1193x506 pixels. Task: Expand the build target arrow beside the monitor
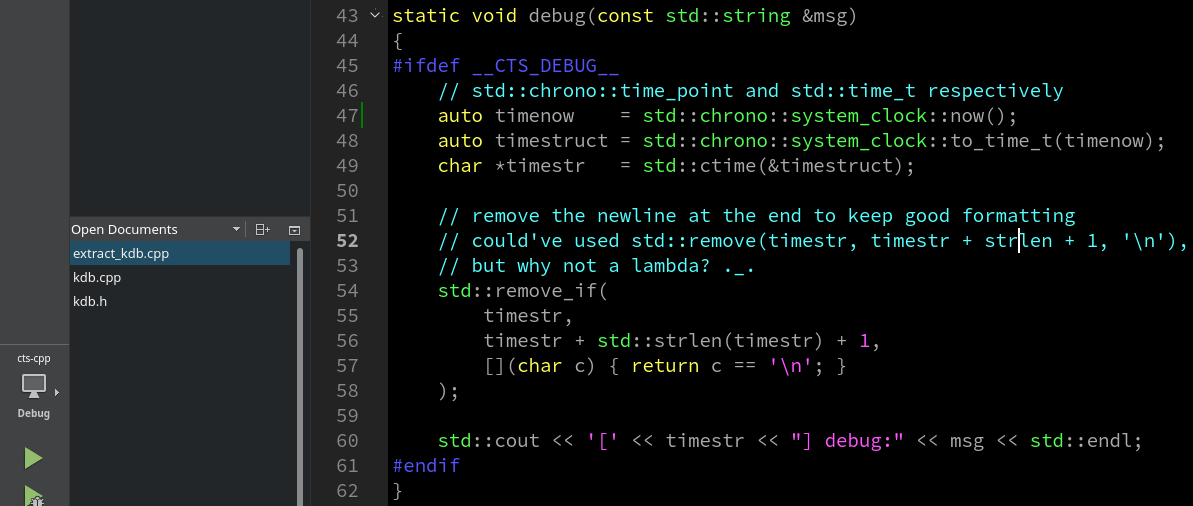point(56,392)
